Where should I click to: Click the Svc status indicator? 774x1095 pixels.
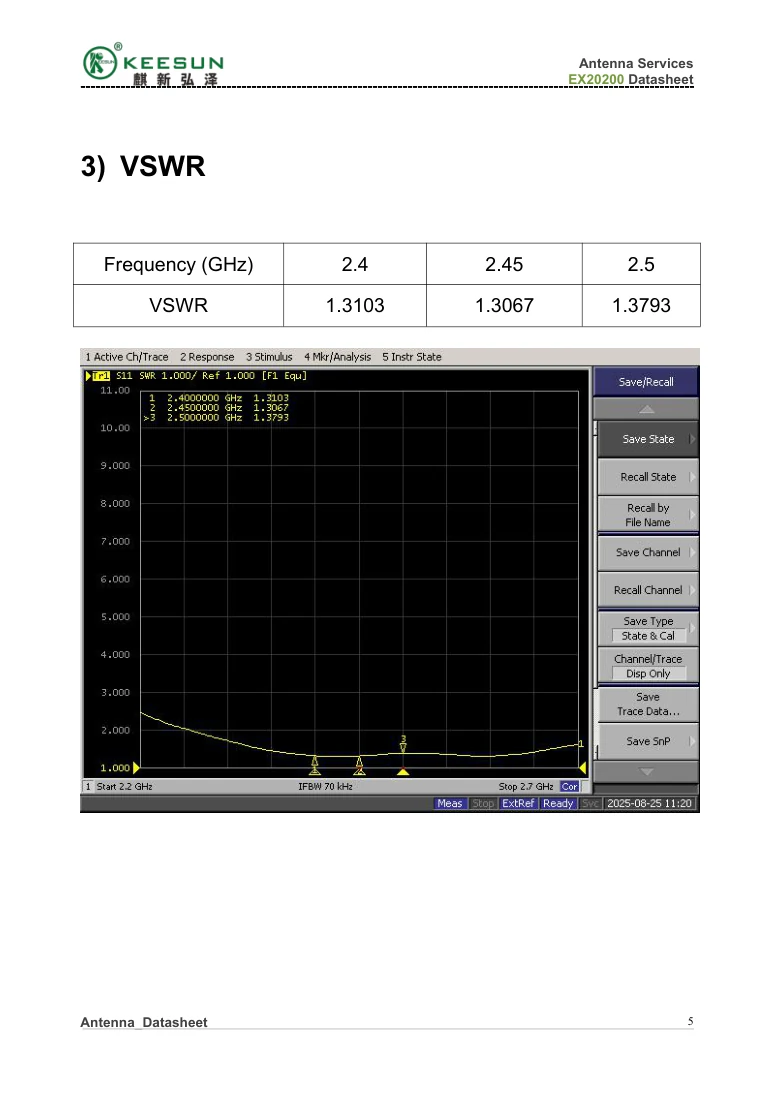point(590,803)
